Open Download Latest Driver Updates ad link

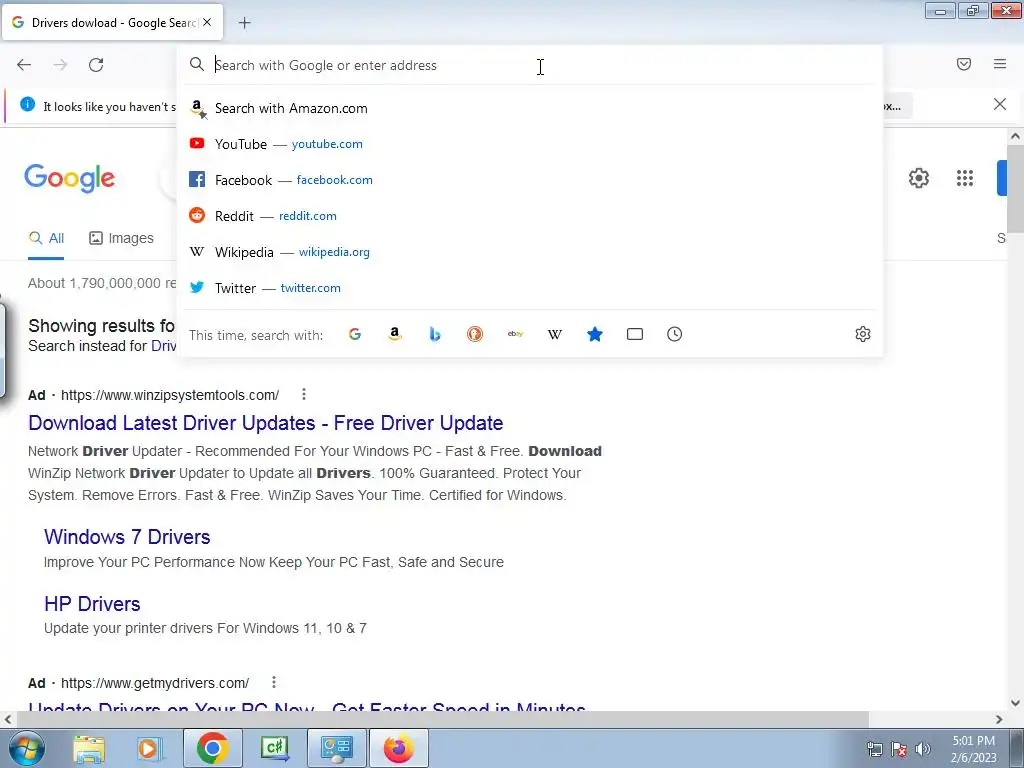coord(266,423)
